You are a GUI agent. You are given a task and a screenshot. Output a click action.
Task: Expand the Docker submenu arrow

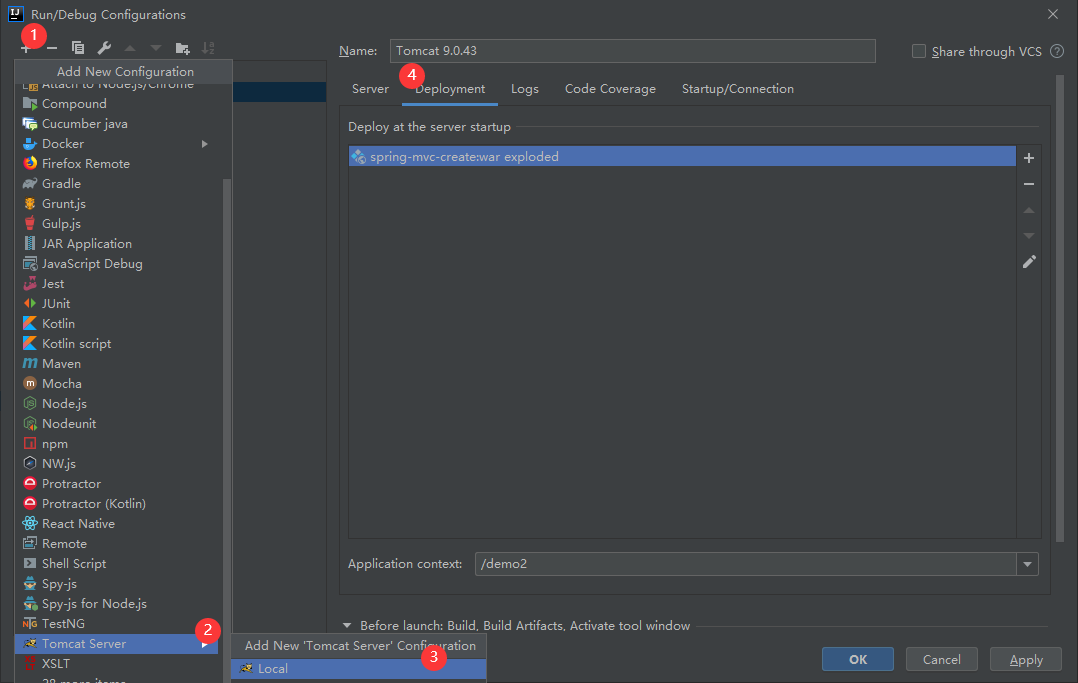tap(205, 144)
